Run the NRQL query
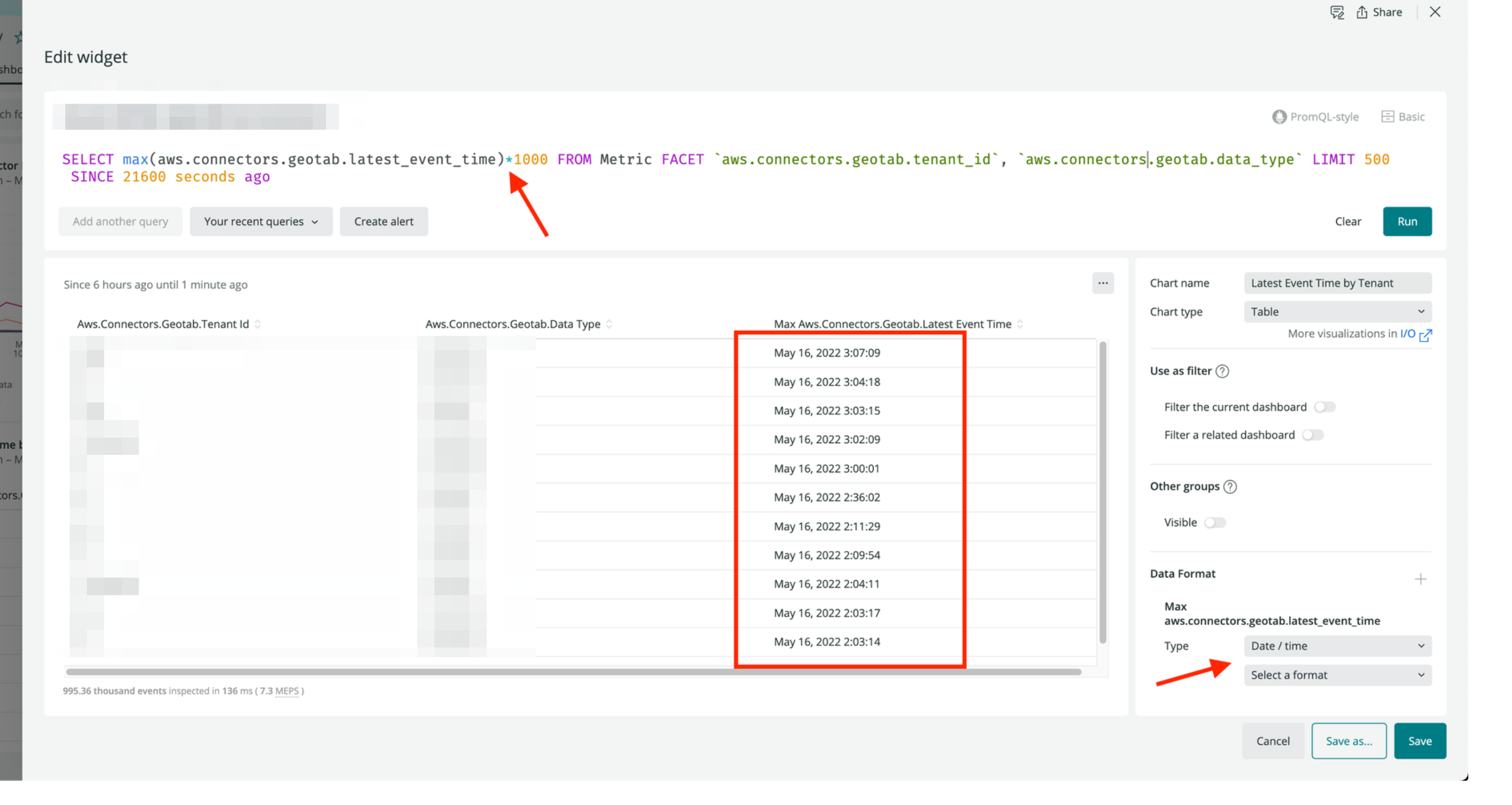This screenshot has width=1512, height=805. point(1407,221)
